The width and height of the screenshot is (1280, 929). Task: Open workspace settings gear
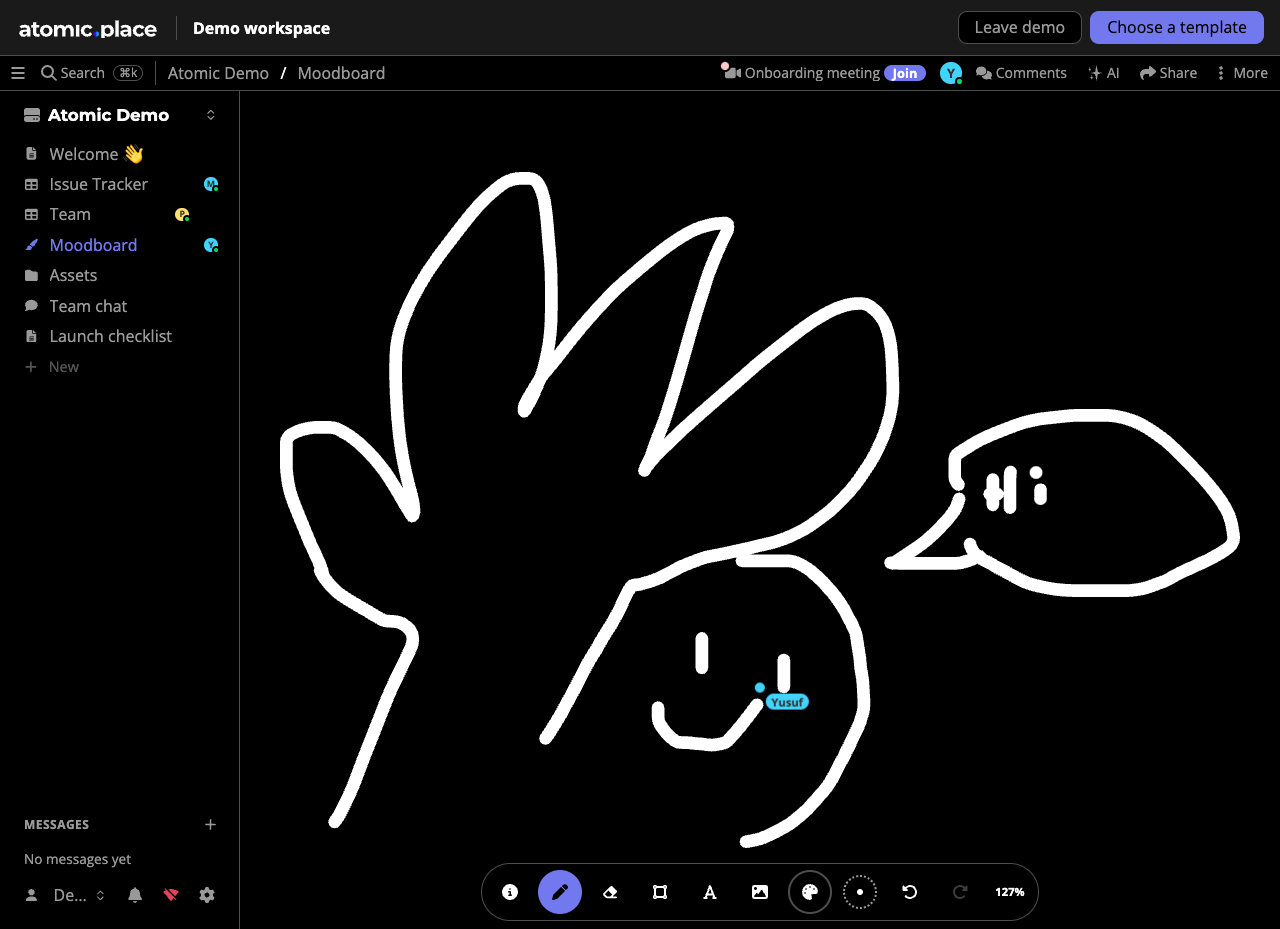click(207, 895)
